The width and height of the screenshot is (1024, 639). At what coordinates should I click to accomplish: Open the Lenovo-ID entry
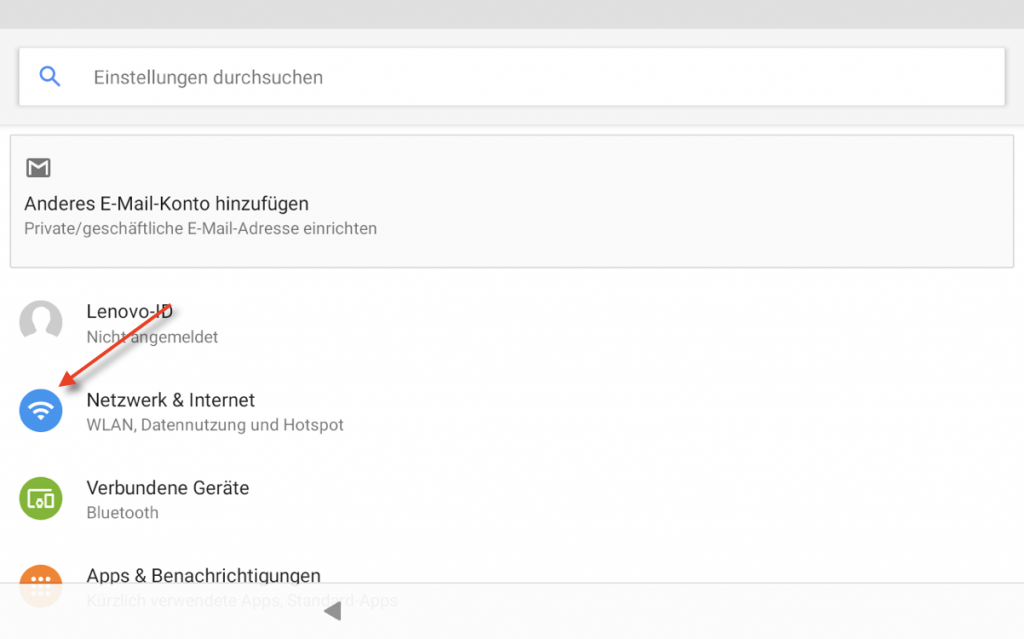click(x=129, y=312)
